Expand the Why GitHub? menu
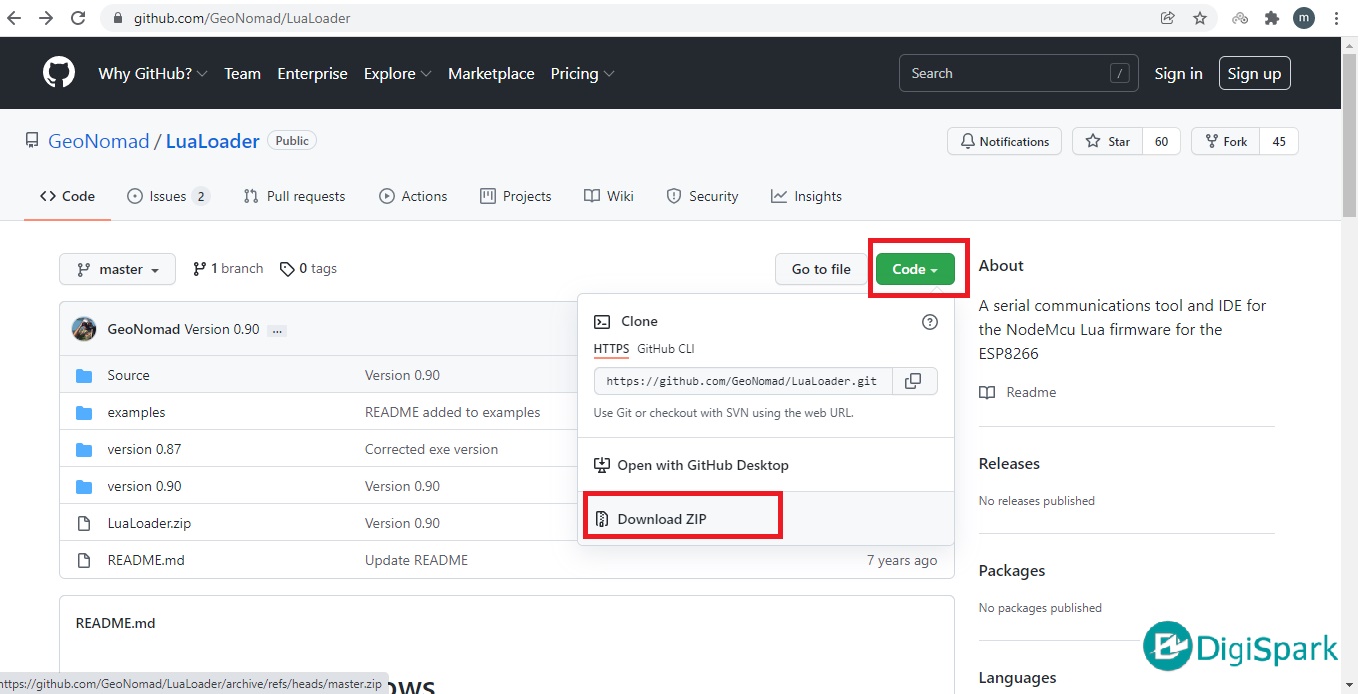This screenshot has width=1366, height=694. point(152,73)
